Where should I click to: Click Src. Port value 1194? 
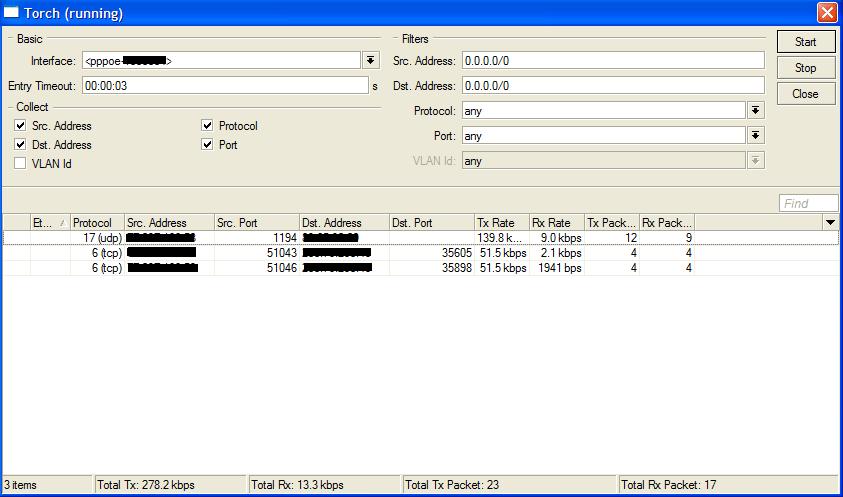click(x=284, y=238)
